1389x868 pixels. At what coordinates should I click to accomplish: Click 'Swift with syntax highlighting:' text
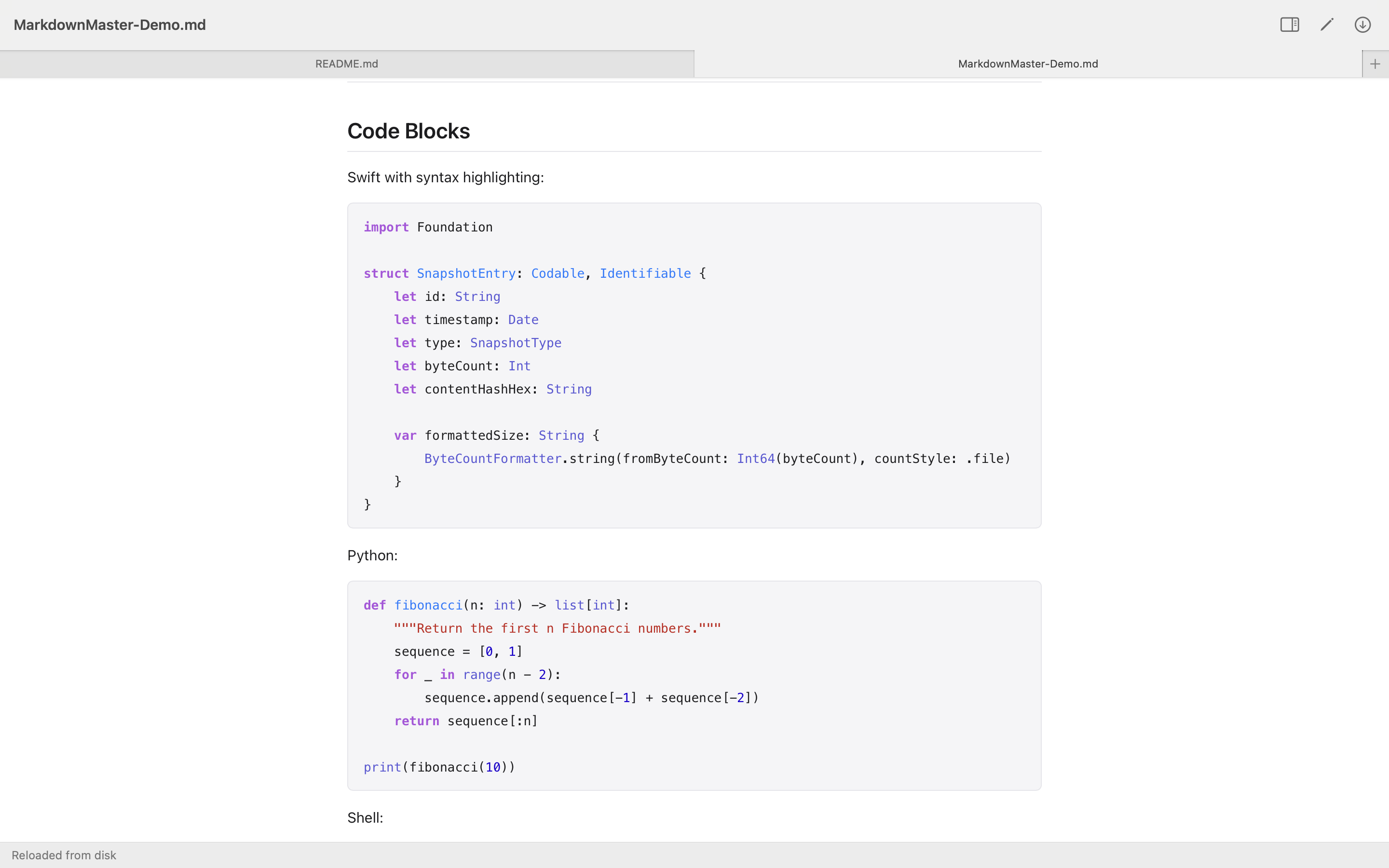pyautogui.click(x=446, y=177)
